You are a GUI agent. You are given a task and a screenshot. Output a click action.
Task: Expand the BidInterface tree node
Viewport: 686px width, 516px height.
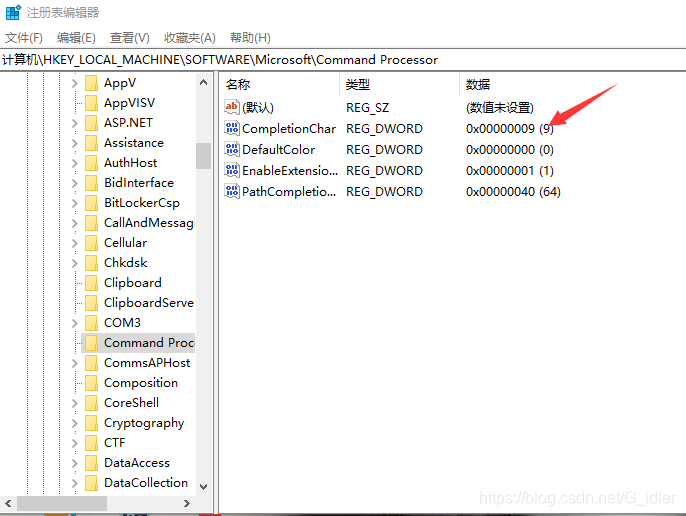(x=74, y=183)
